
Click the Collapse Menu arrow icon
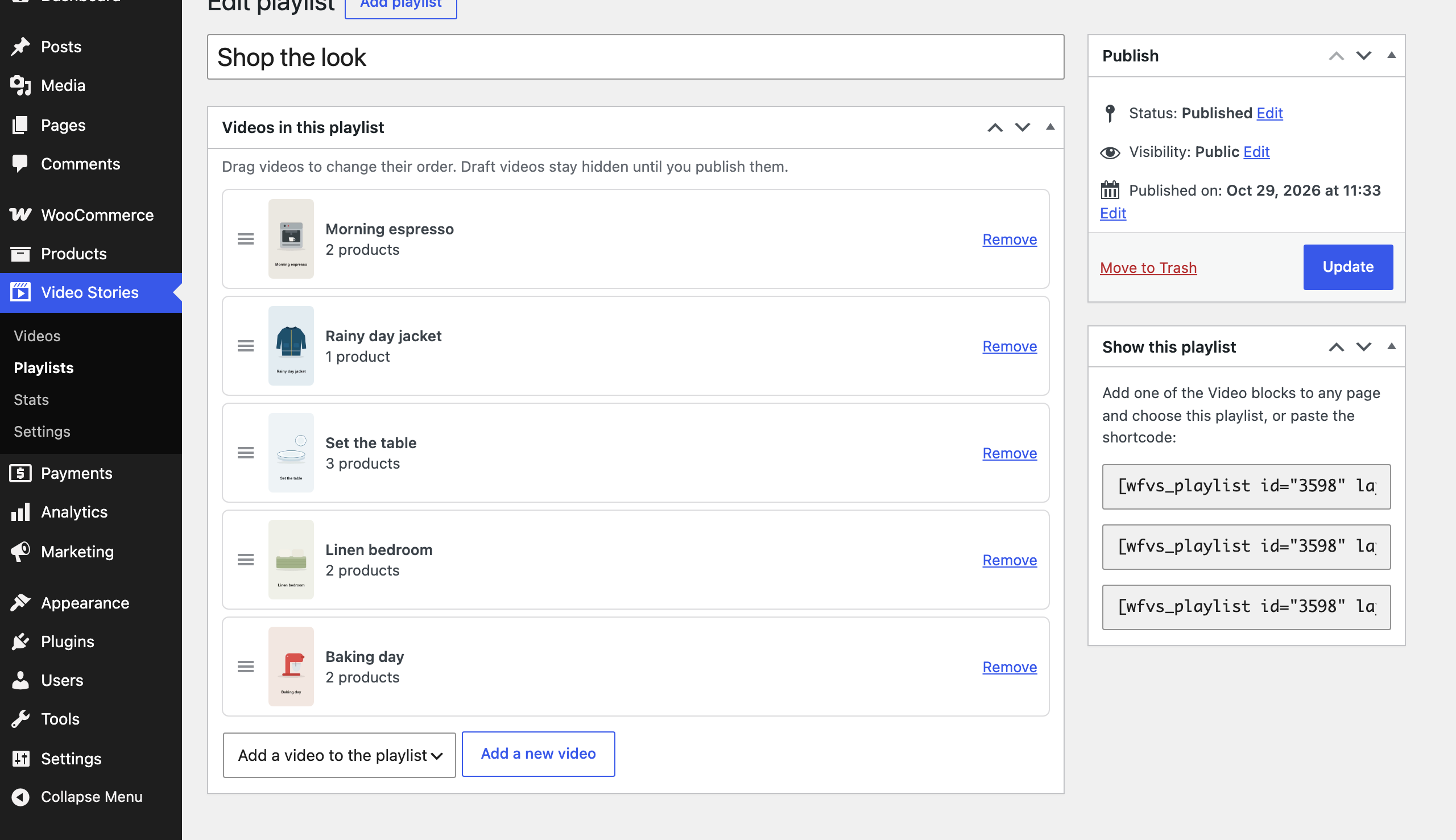20,796
